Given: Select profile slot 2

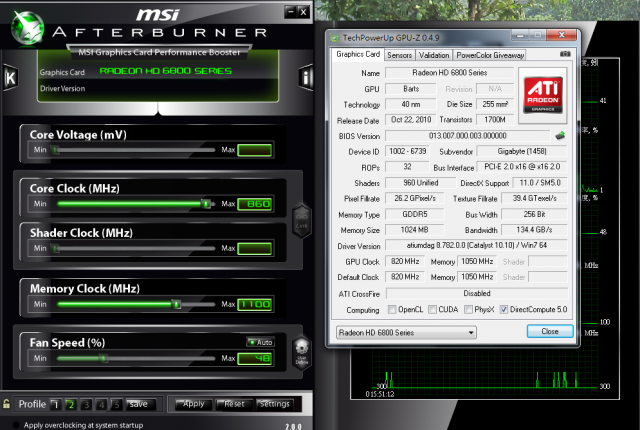Looking at the screenshot, I should point(71,404).
